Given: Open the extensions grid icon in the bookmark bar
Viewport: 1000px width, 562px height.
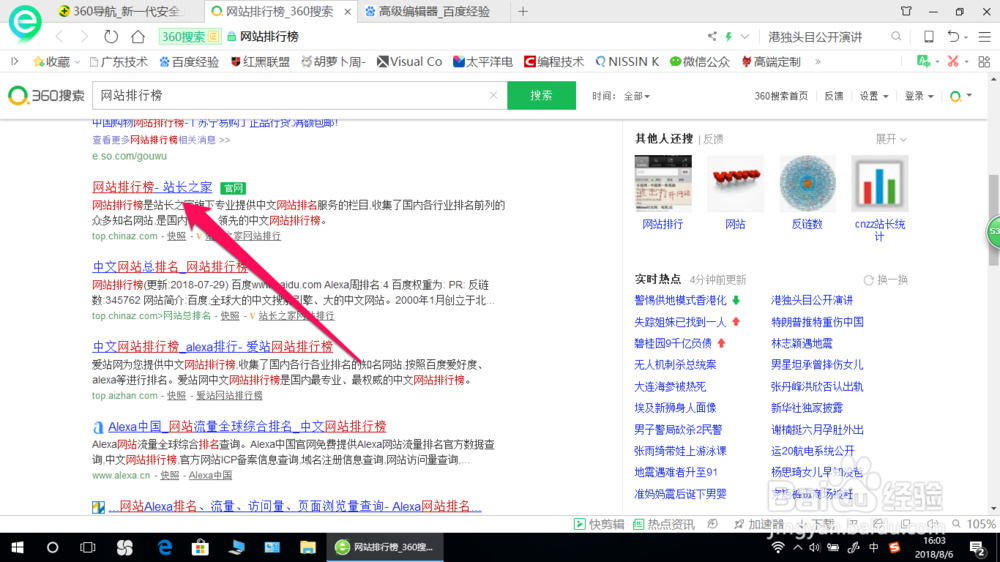Looking at the screenshot, I should point(984,61).
